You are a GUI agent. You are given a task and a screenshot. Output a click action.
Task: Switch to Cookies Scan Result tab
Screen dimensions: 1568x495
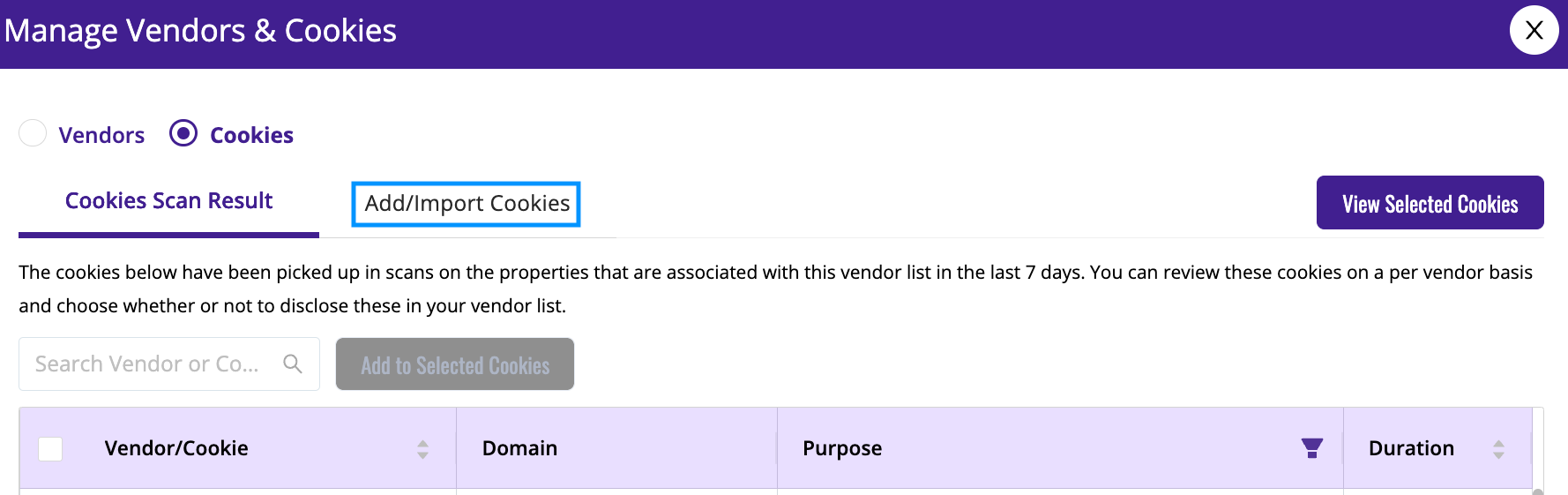168,201
